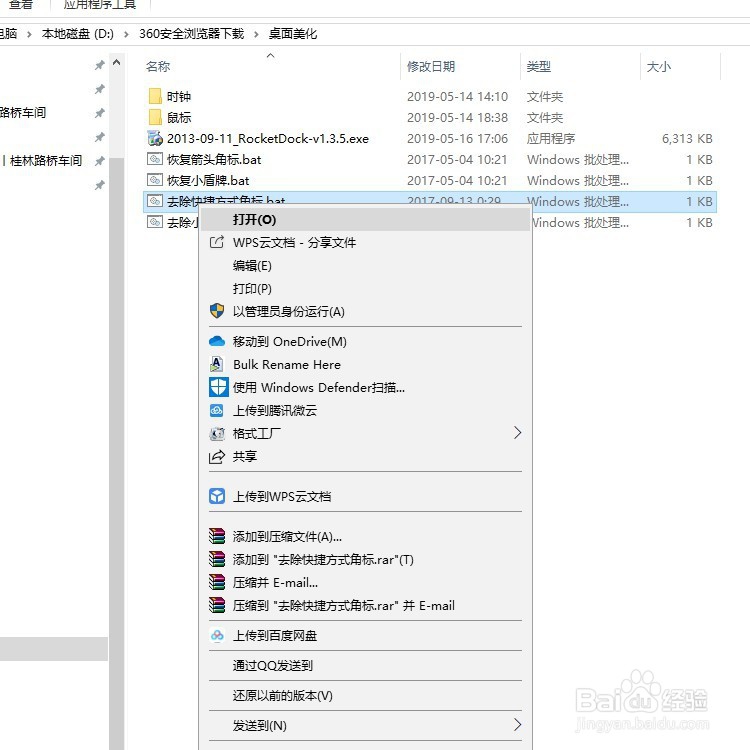750x750 pixels.
Task: Click 桌面美化 breadcrumb
Action: (x=293, y=34)
